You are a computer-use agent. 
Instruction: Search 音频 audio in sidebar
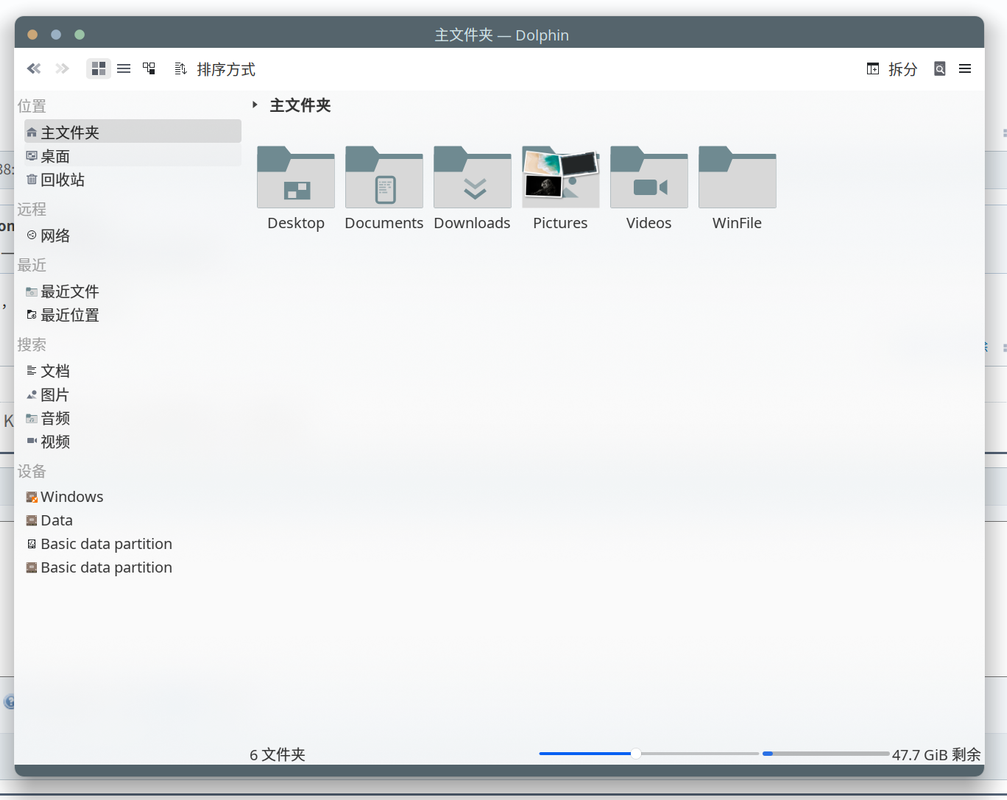coord(133,419)
